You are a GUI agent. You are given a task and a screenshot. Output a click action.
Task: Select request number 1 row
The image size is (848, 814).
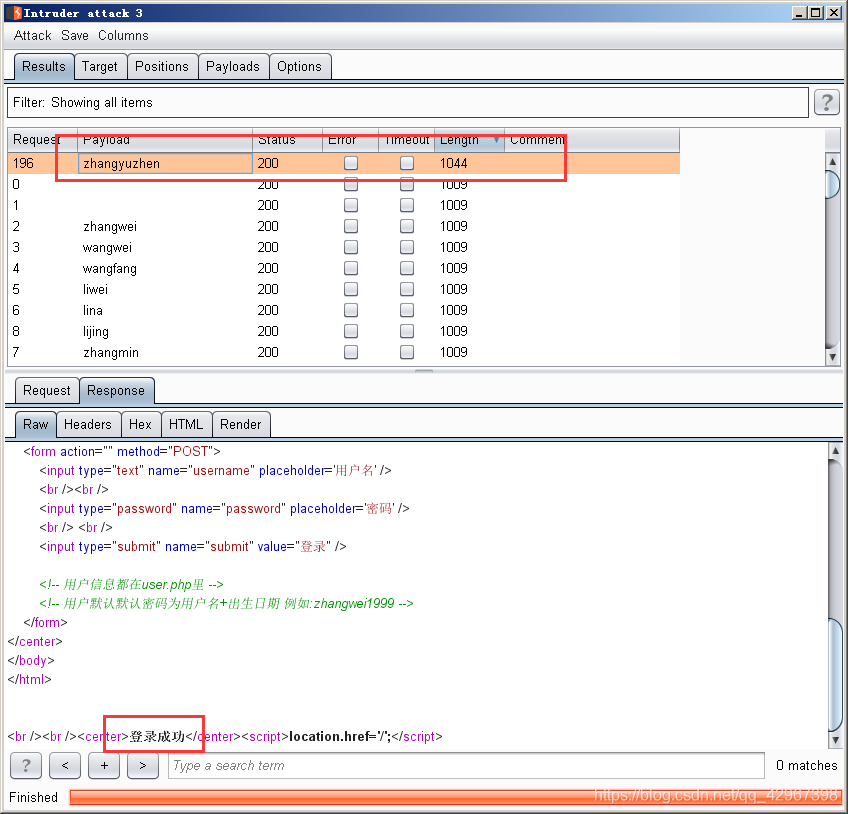point(343,205)
